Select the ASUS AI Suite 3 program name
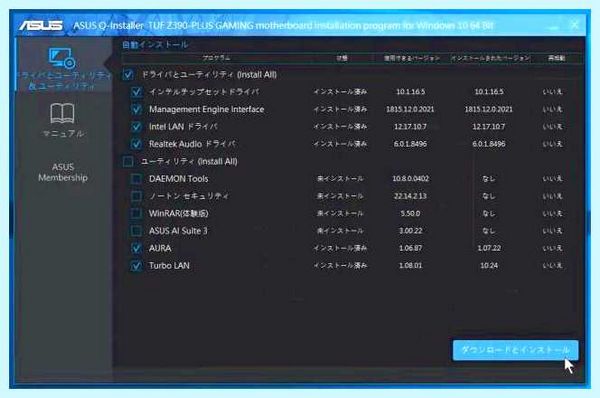 click(178, 231)
